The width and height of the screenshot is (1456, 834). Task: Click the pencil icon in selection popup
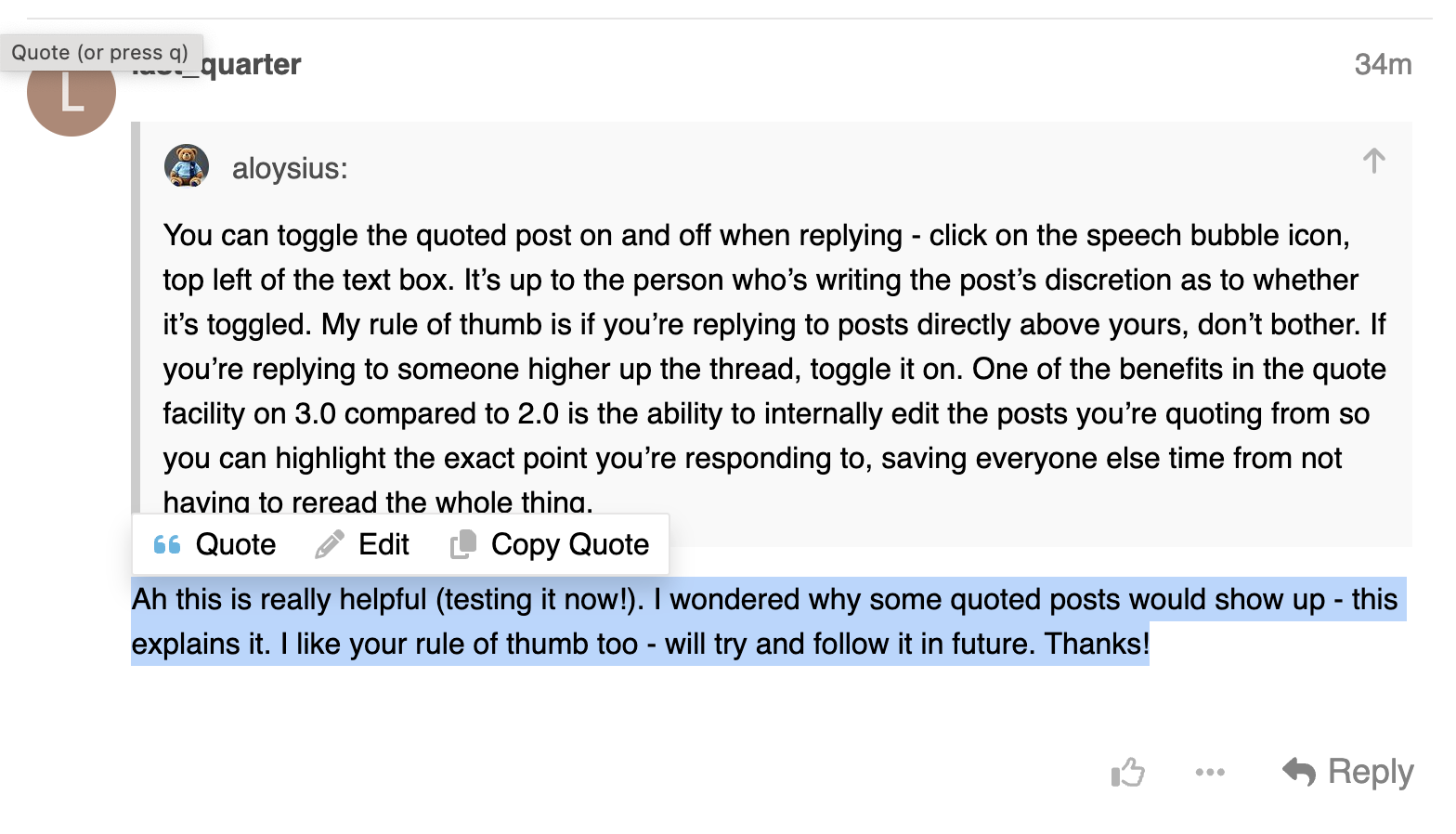click(330, 544)
